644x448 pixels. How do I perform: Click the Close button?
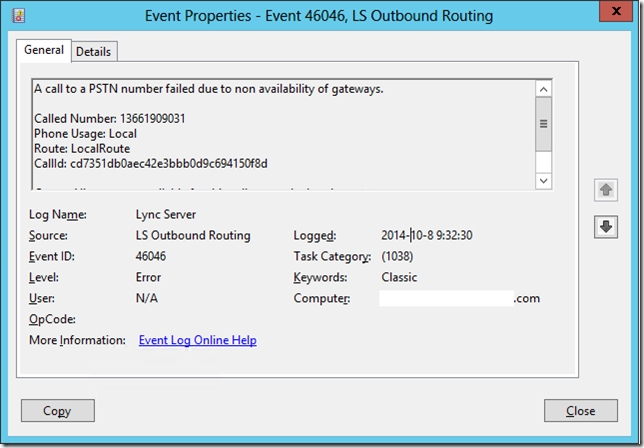click(581, 411)
